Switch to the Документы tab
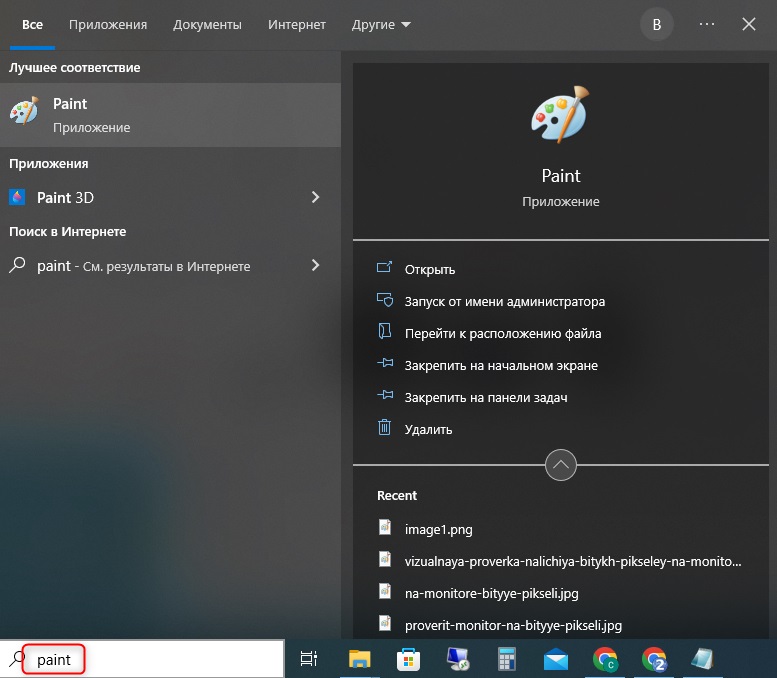 coord(207,24)
